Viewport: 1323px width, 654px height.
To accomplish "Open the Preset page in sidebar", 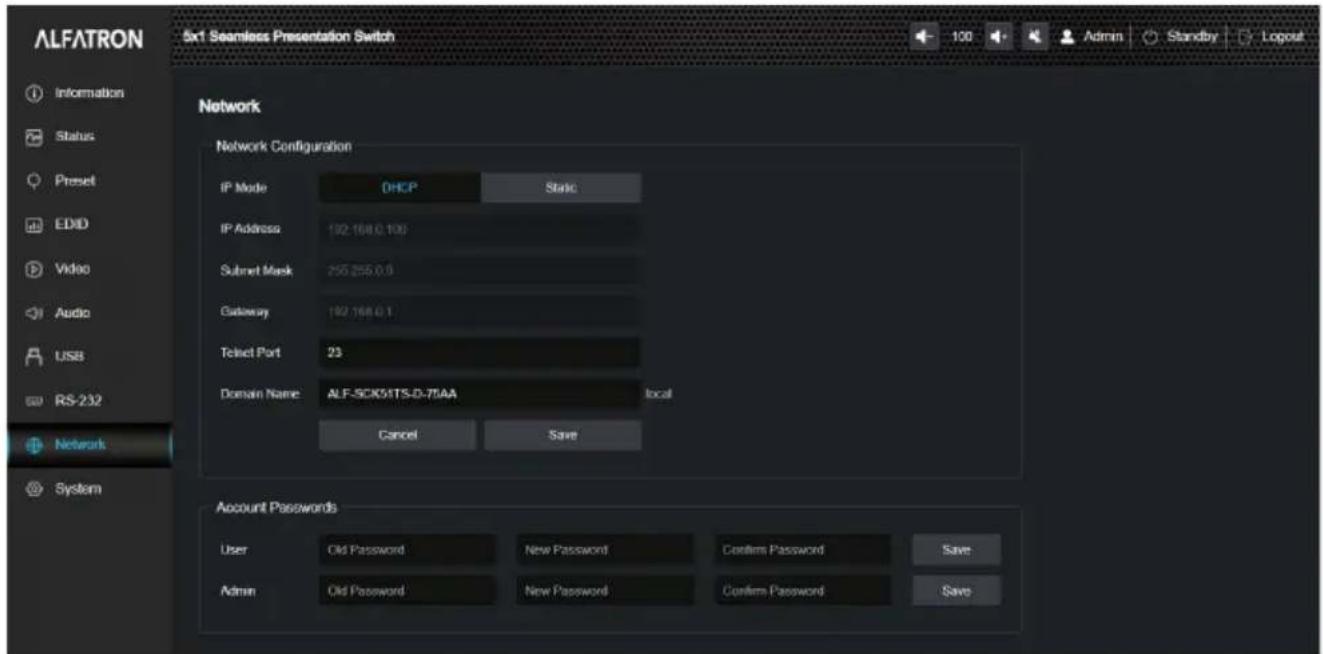I will click(x=87, y=181).
